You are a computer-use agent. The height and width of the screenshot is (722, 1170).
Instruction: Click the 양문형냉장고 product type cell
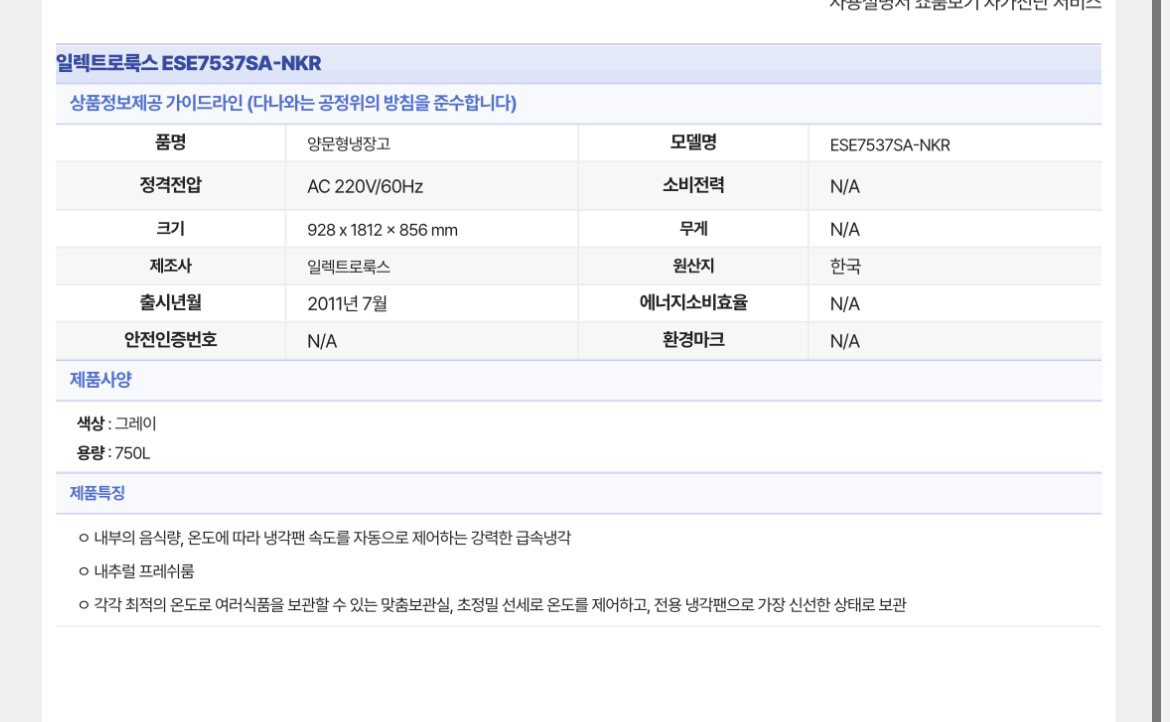click(x=349, y=142)
